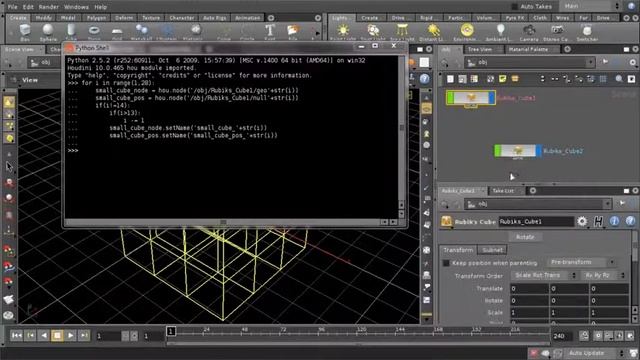Toggle the Auto Takes checkbox
The height and width of the screenshot is (360, 640).
pyautogui.click(x=515, y=7)
